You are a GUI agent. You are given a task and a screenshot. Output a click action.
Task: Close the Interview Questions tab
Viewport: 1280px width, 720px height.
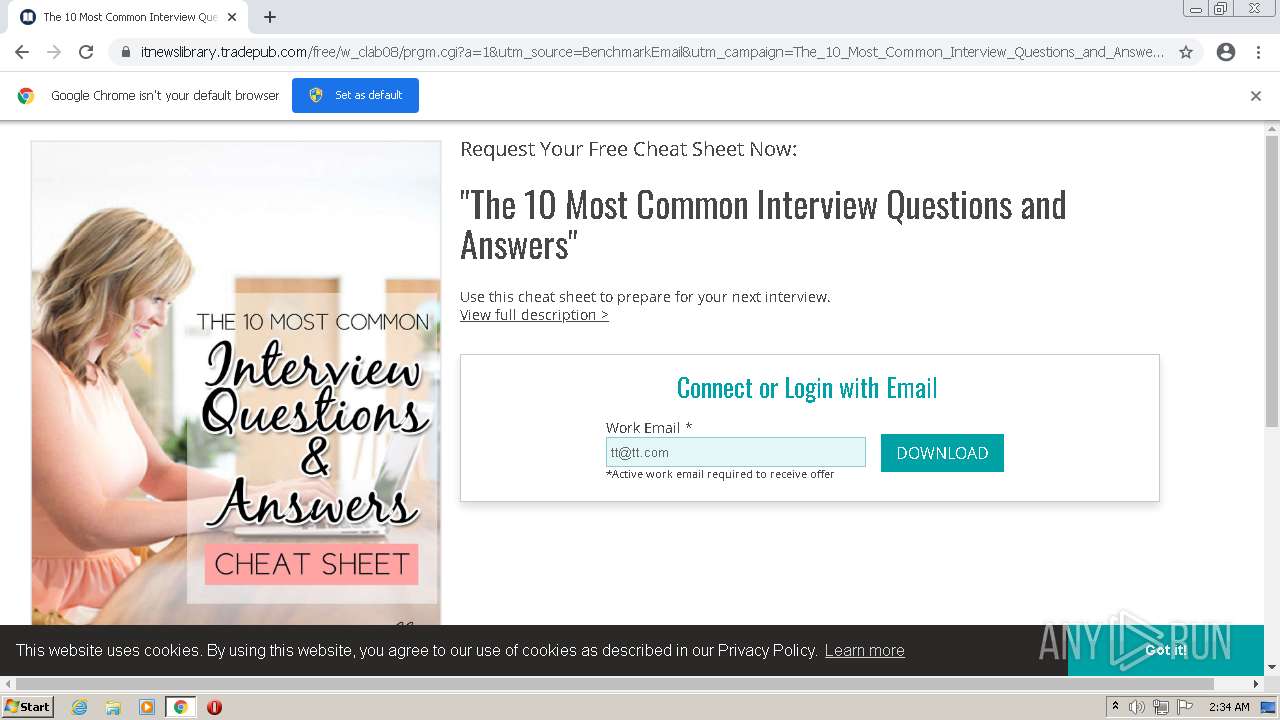(x=232, y=17)
